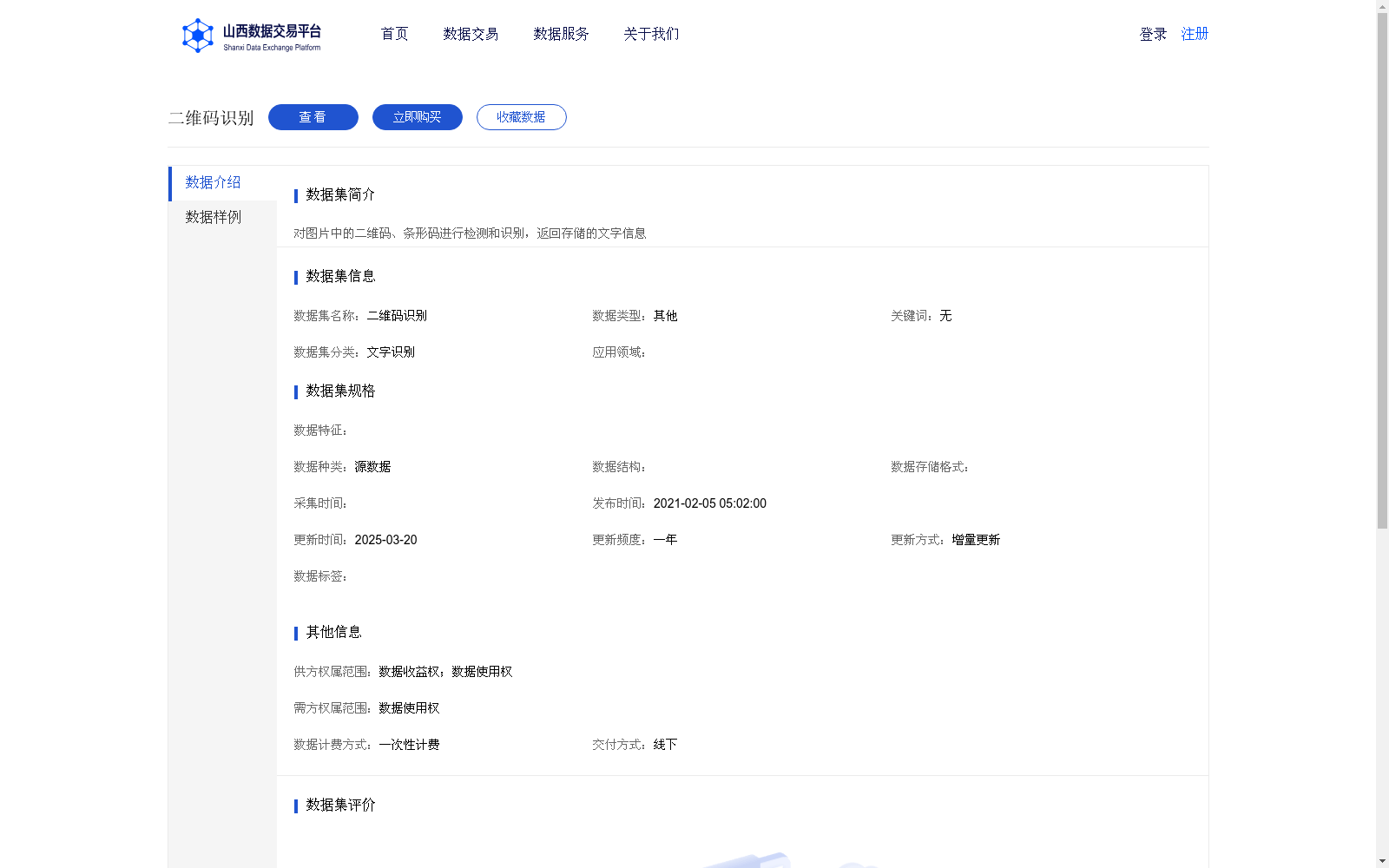Click the publish time 2021-02-05 05:02:00
Image resolution: width=1389 pixels, height=868 pixels.
(709, 503)
